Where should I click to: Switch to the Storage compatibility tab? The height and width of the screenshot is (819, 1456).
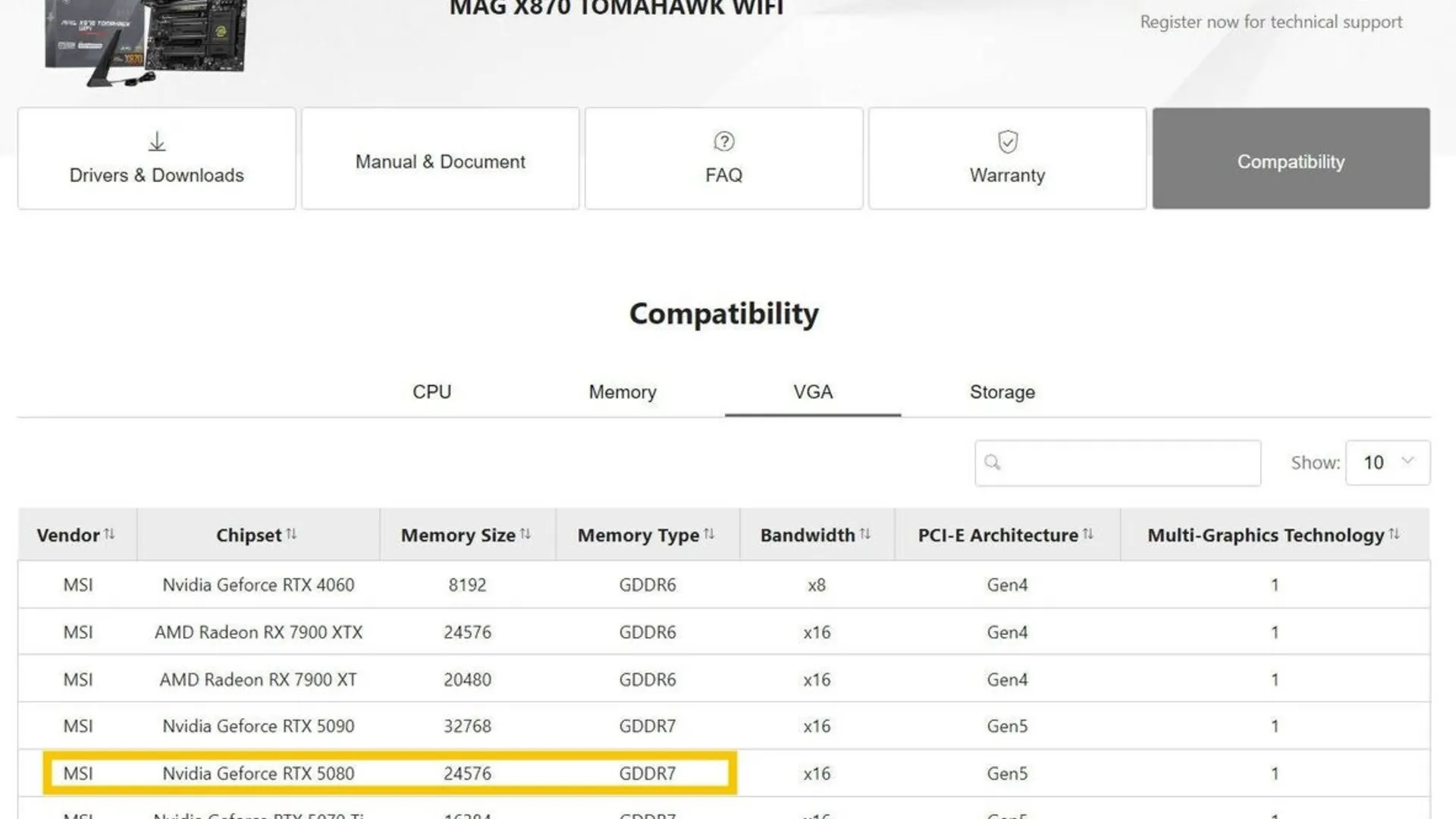pos(1003,392)
